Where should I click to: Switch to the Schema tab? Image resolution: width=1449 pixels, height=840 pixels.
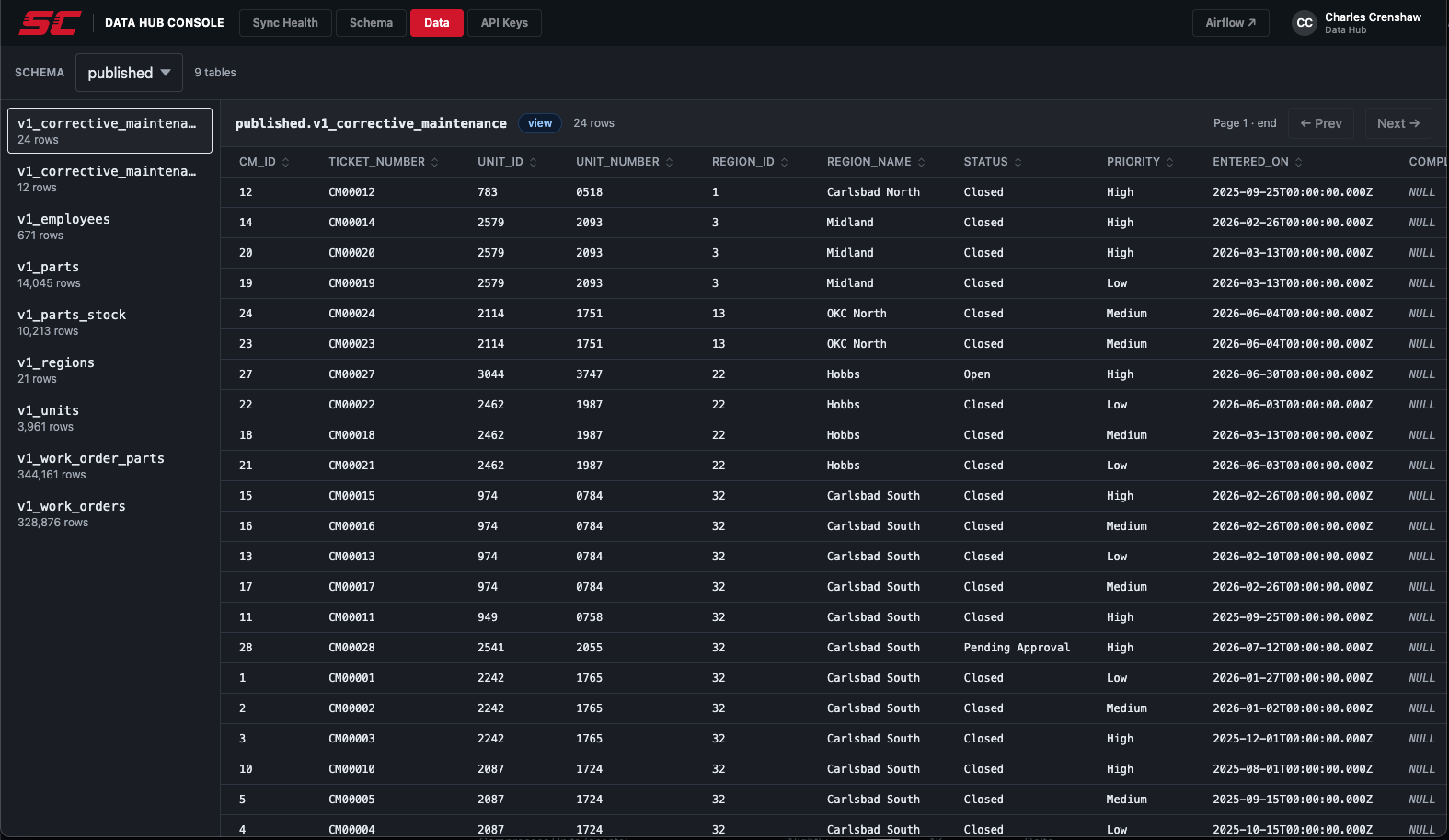point(371,23)
